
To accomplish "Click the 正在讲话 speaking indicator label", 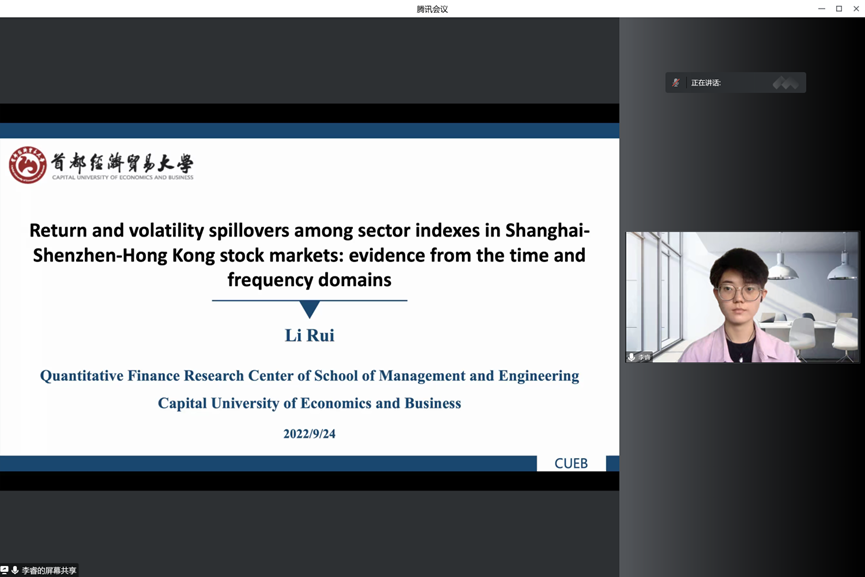I will coord(706,83).
